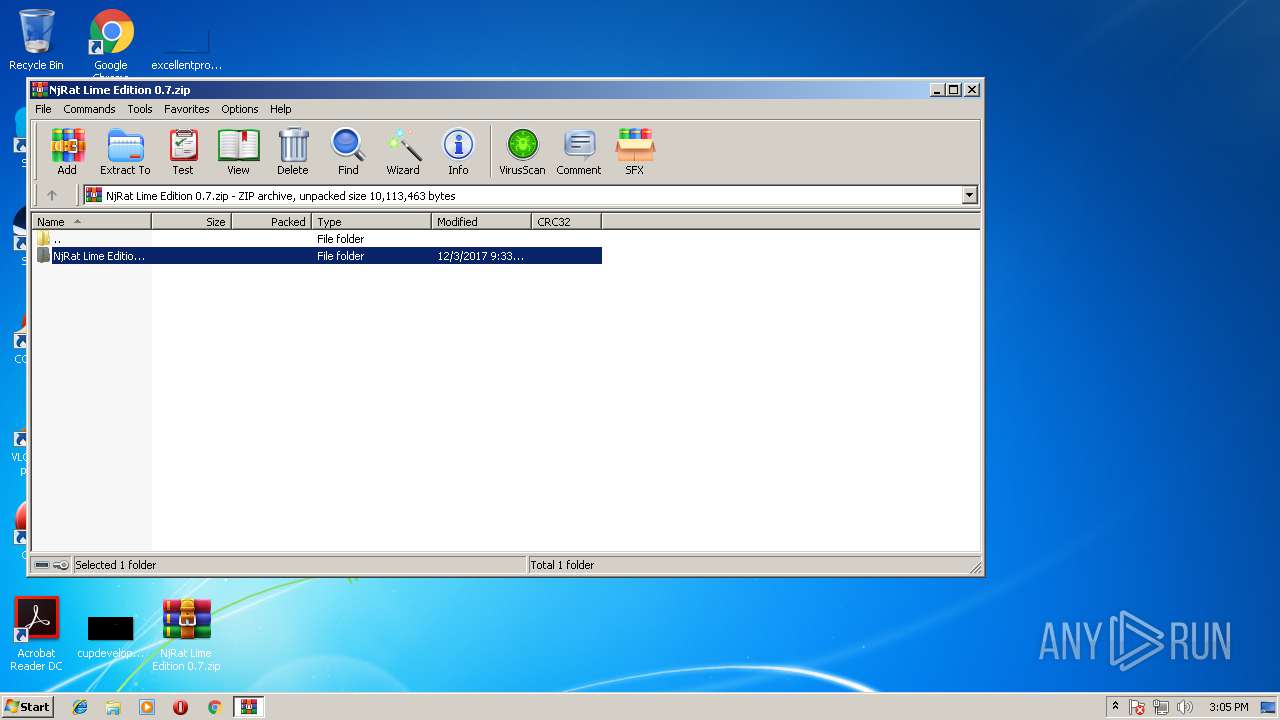The height and width of the screenshot is (720, 1280).
Task: Sort by the Packed column header
Action: [x=272, y=222]
